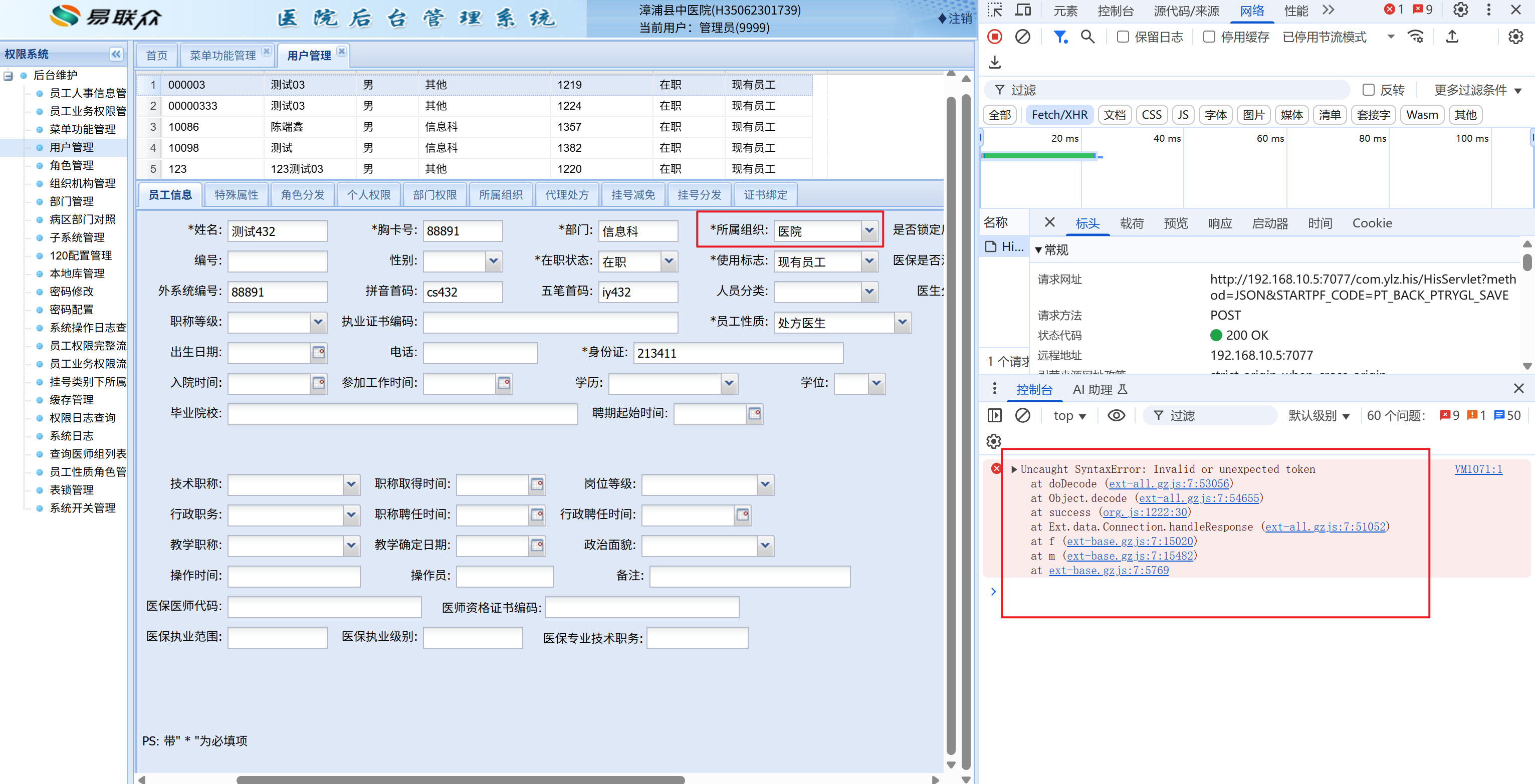Viewport: 1535px width, 784px height.
Task: Collapse the 权限系统 sidebar panel
Action: pyautogui.click(x=116, y=54)
